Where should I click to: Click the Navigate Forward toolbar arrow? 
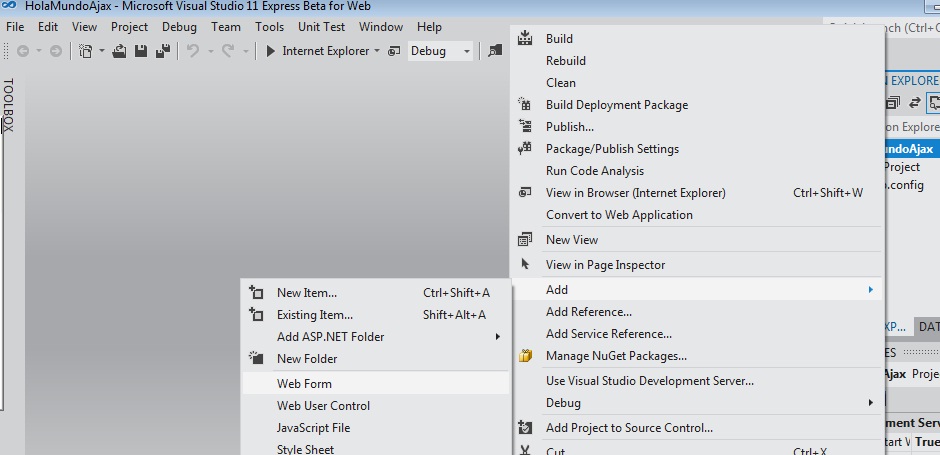click(56, 52)
